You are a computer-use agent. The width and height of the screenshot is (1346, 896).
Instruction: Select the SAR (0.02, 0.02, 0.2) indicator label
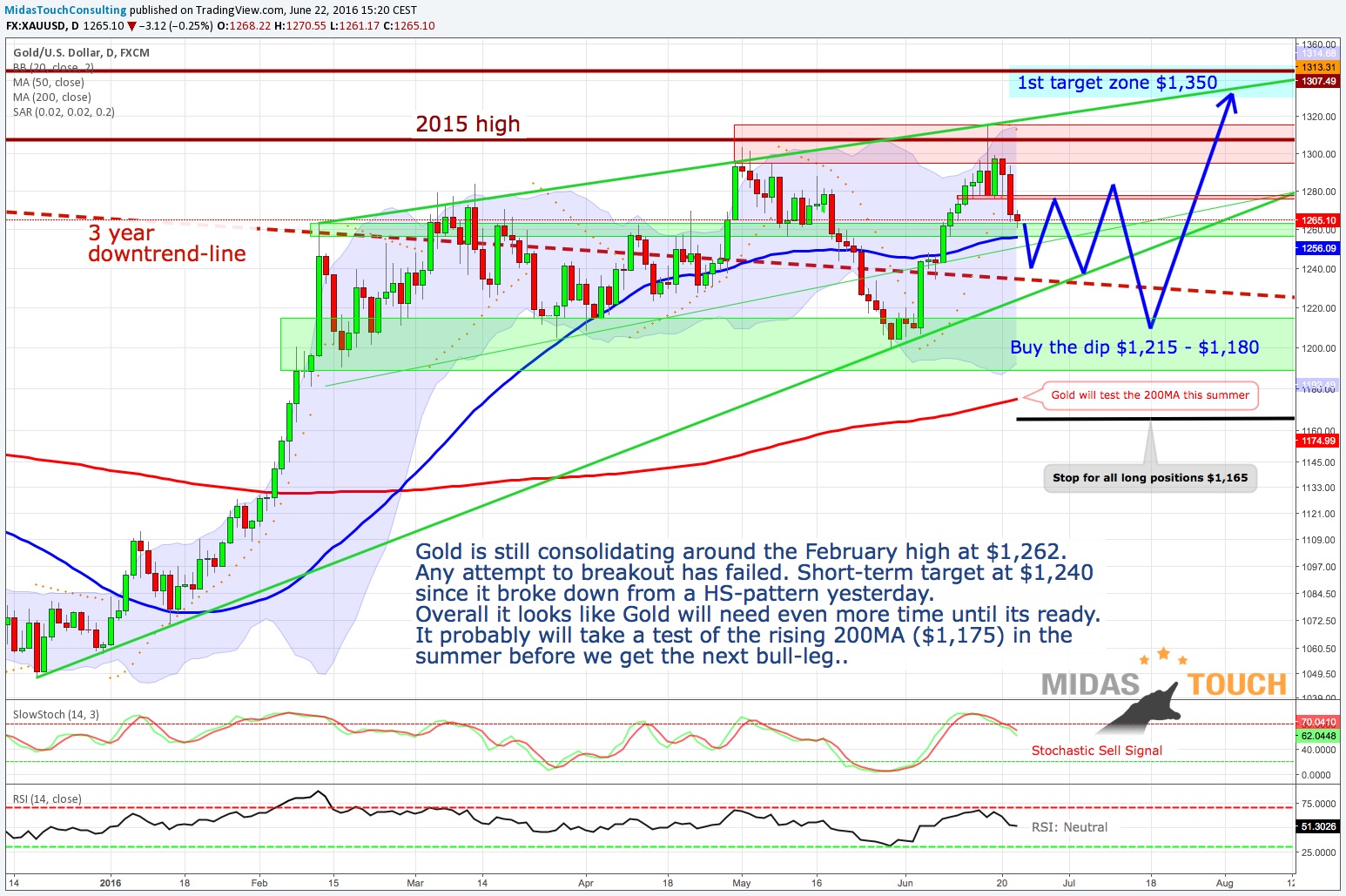click(x=64, y=111)
